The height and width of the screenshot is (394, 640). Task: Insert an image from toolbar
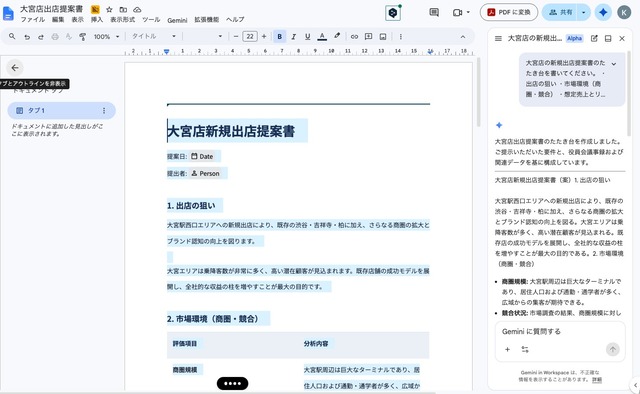click(x=383, y=37)
